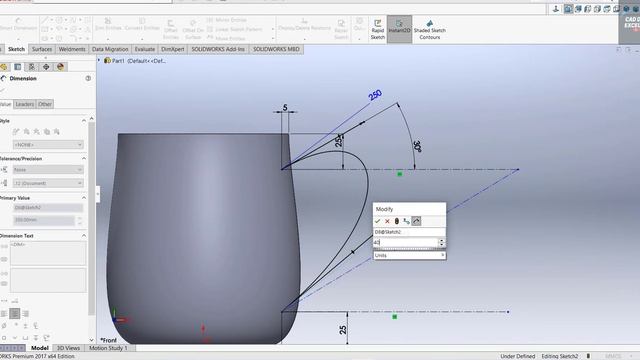Viewport: 640px width, 360px height.
Task: Open the Weldments ribbon tab
Action: coord(72,49)
